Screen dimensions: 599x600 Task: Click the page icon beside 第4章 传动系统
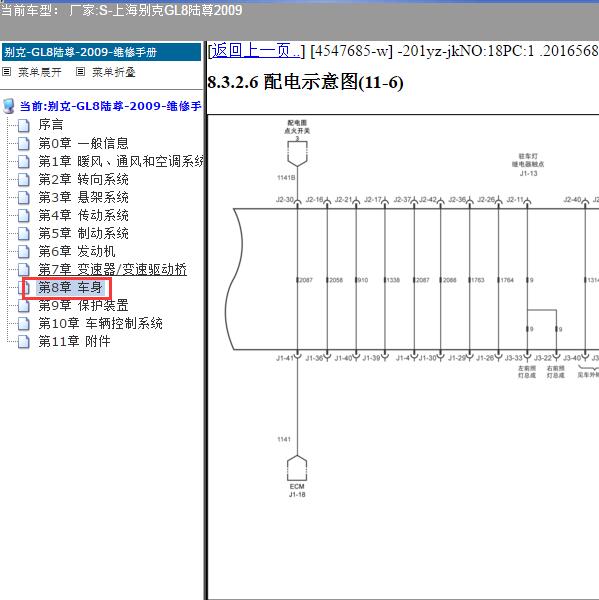pos(24,215)
